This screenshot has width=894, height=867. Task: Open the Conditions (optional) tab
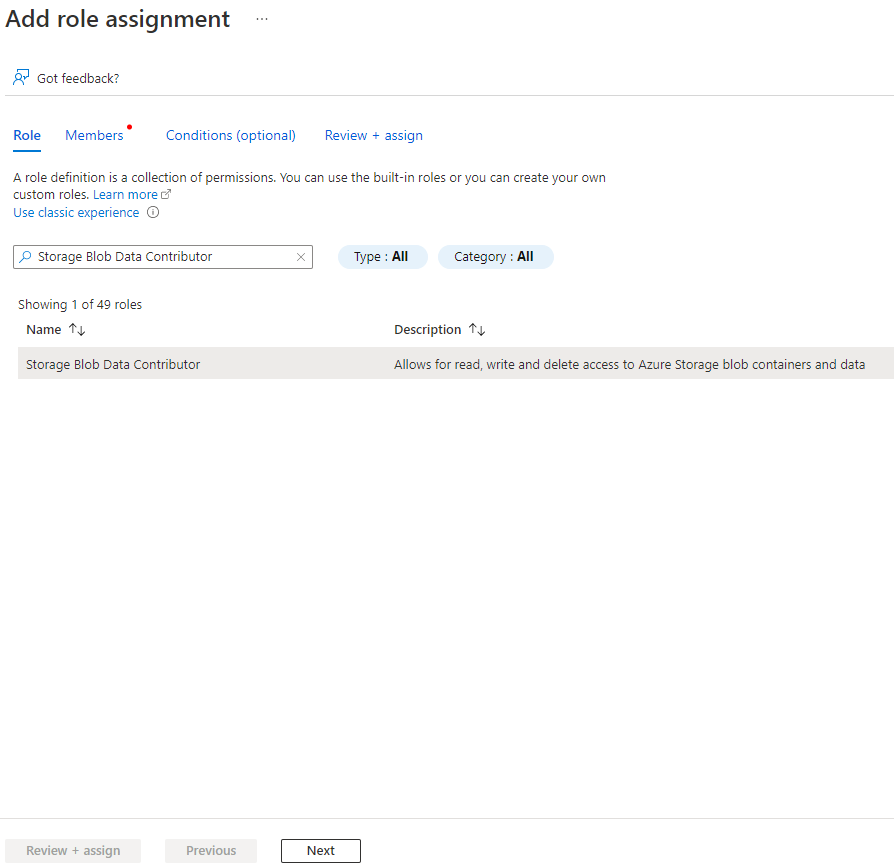[231, 136]
